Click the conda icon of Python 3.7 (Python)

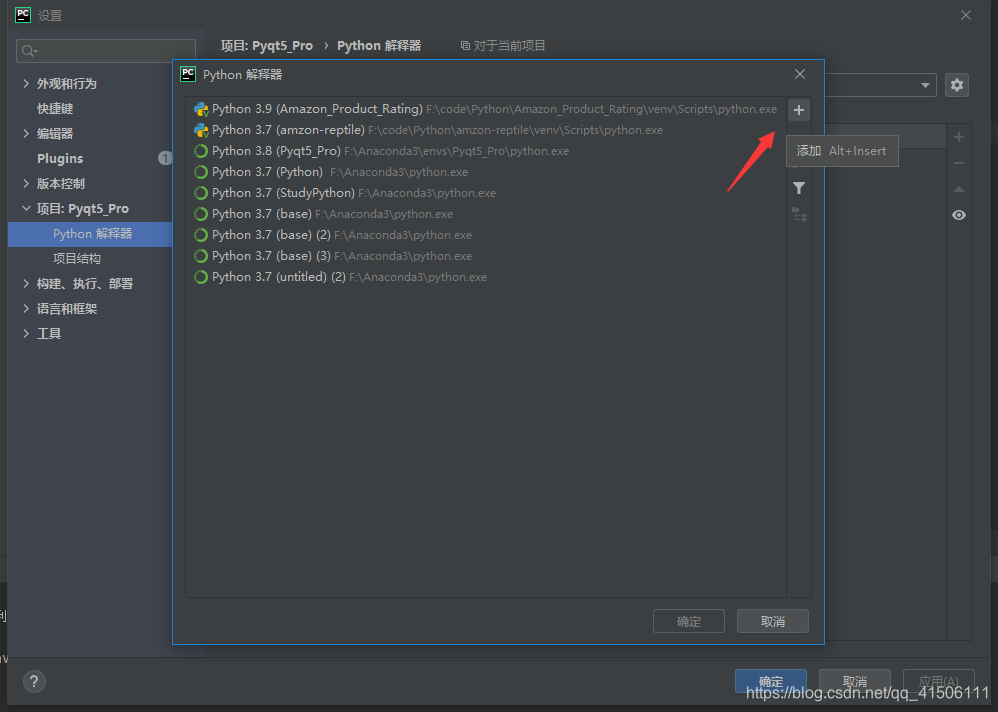pyautogui.click(x=200, y=172)
